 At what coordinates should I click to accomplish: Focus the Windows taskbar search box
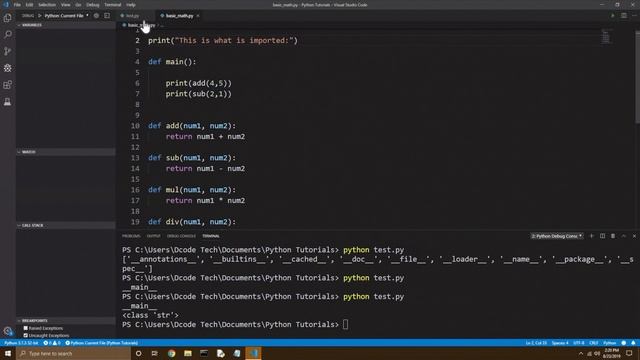(x=73, y=353)
